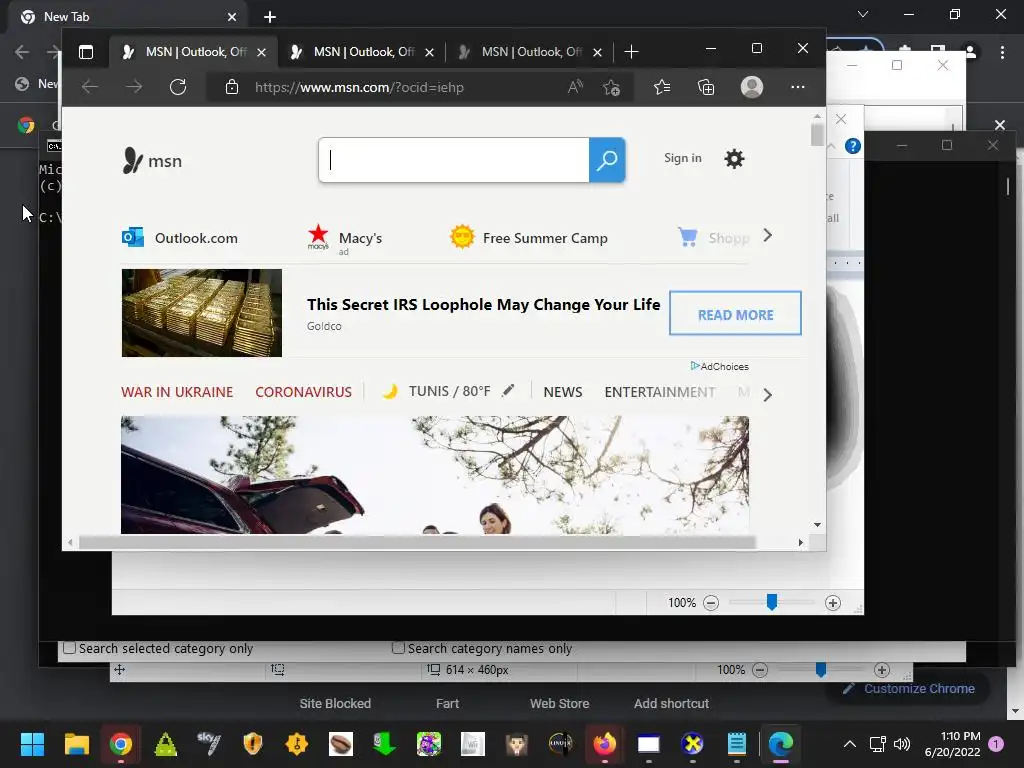The width and height of the screenshot is (1024, 768).
Task: Open Edge Settings and more menu
Action: click(x=797, y=87)
